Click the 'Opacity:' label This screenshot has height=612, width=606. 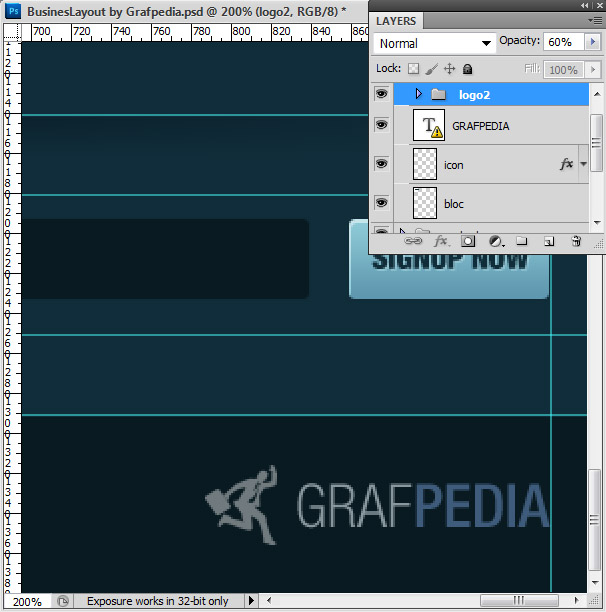[x=519, y=41]
